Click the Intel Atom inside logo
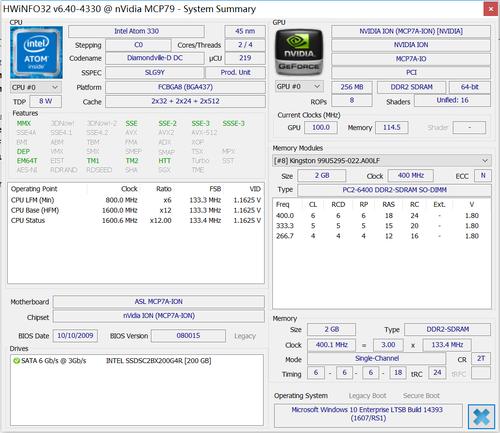500x433 pixels. [x=36, y=52]
